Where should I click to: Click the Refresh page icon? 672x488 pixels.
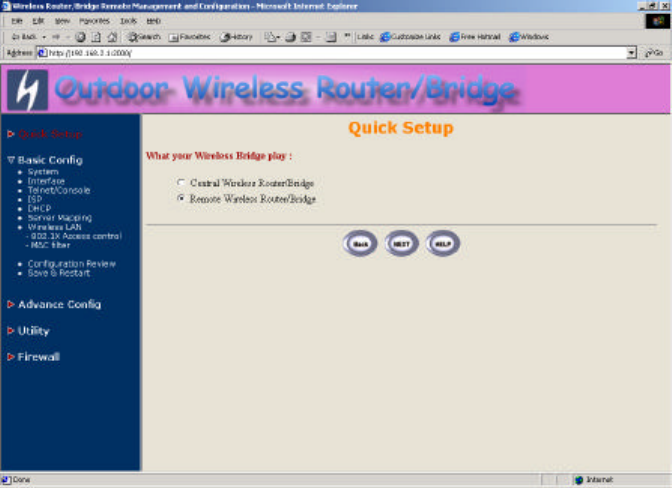96,37
